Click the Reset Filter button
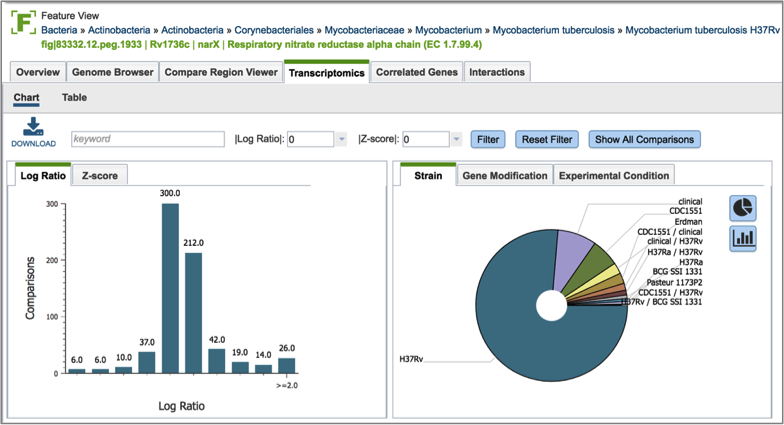The image size is (784, 425). tap(547, 140)
